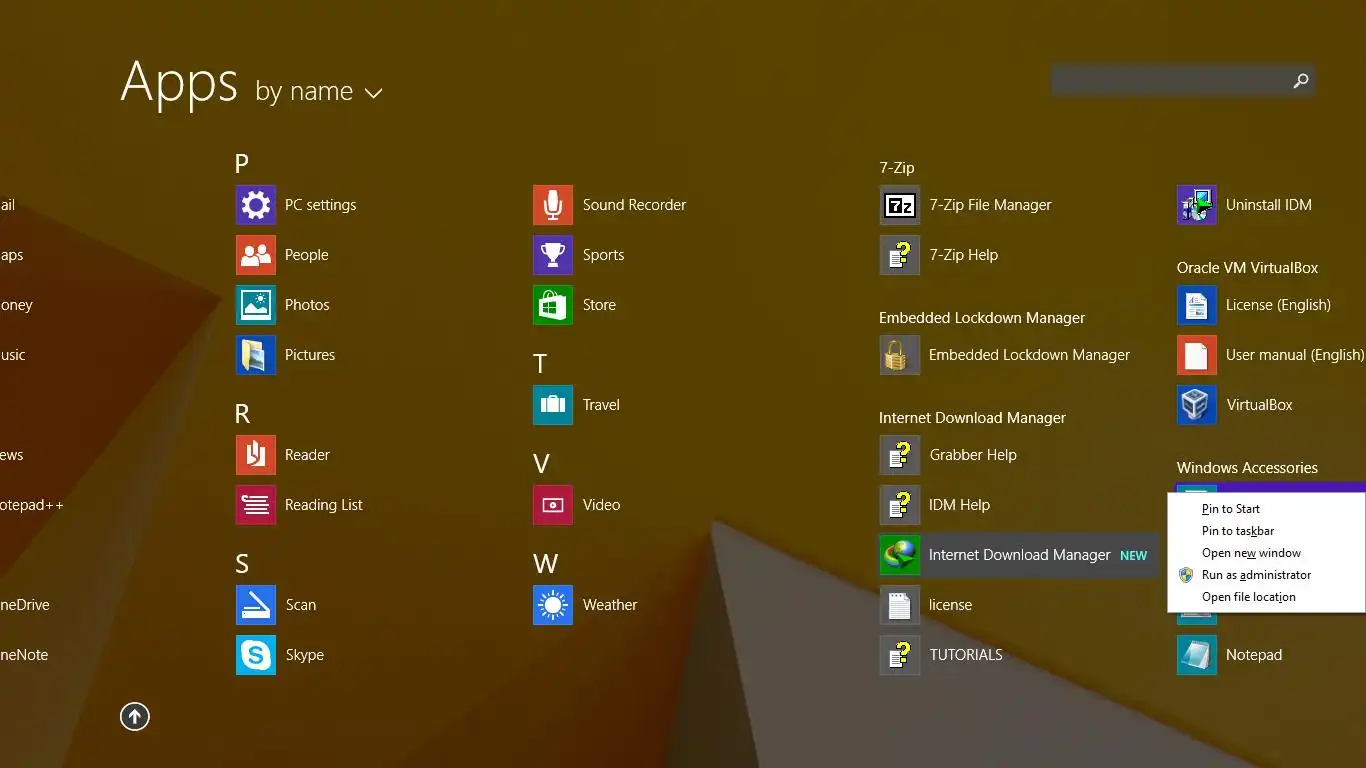Click the '7-Zip File Manager' label
This screenshot has width=1366, height=768.
(x=990, y=205)
